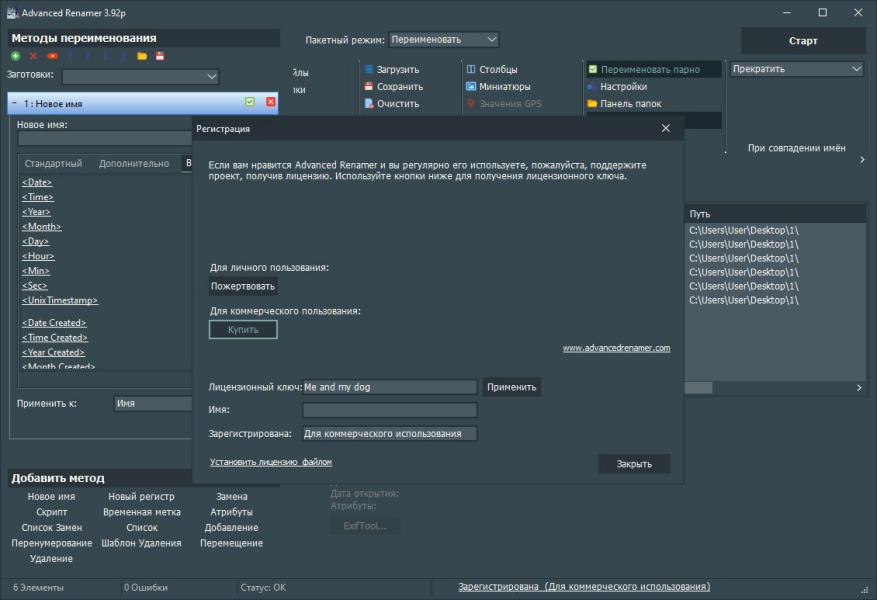Click the Имя field in the Регистрация dialog
The image size is (877, 600).
point(390,410)
